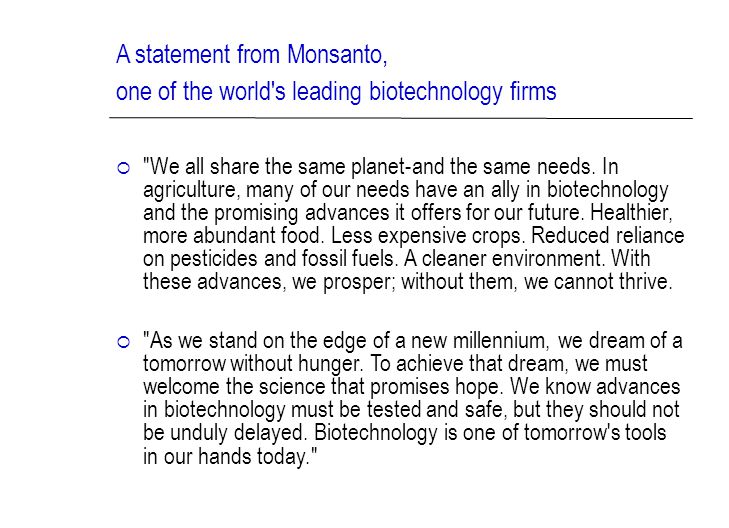This screenshot has height=528, width=729.
Task: Click the line starting '"We all share the same planet'
Action: tap(381, 166)
